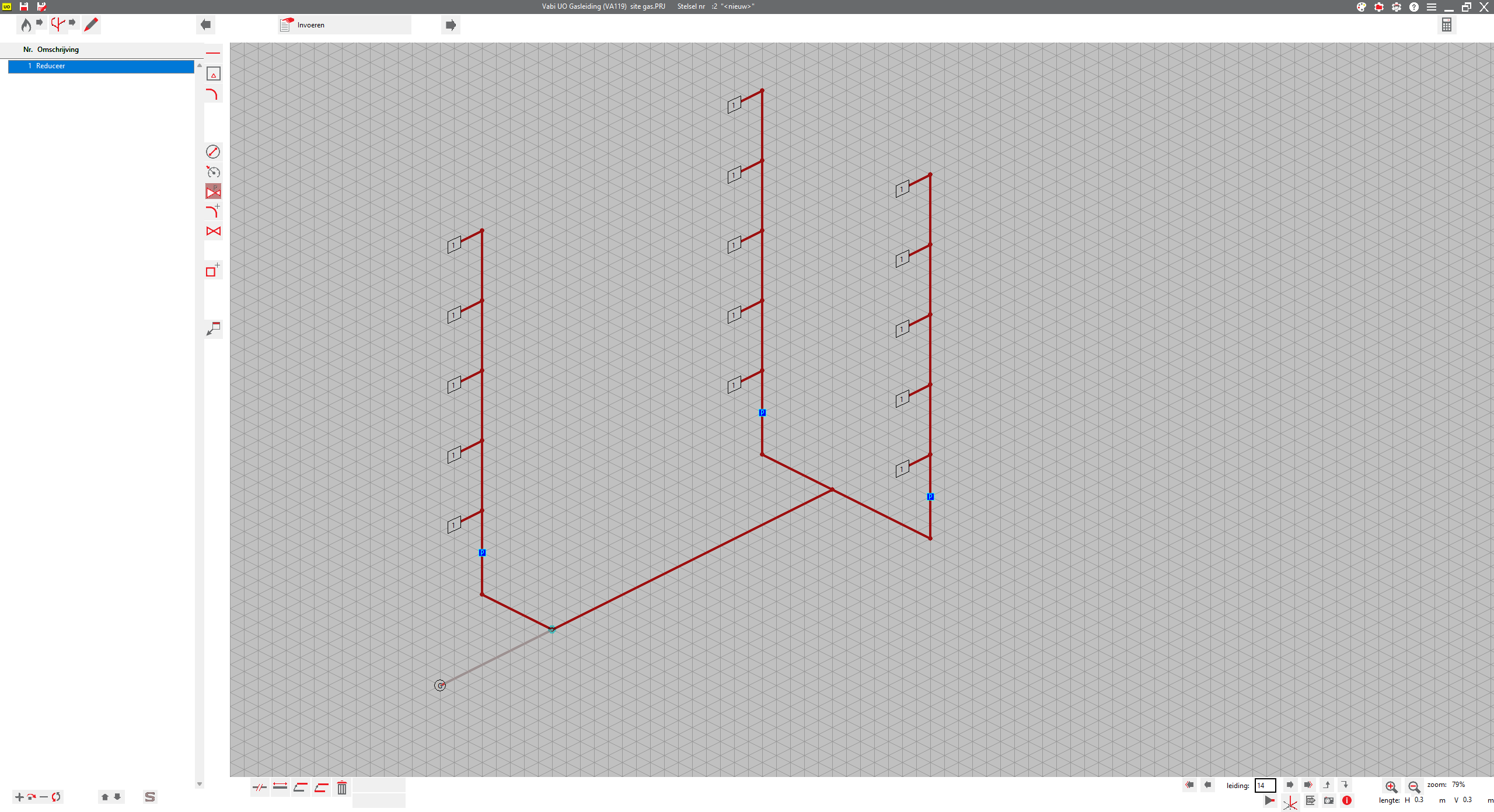
Task: Open the hamburger menu in title bar
Action: [x=1432, y=7]
